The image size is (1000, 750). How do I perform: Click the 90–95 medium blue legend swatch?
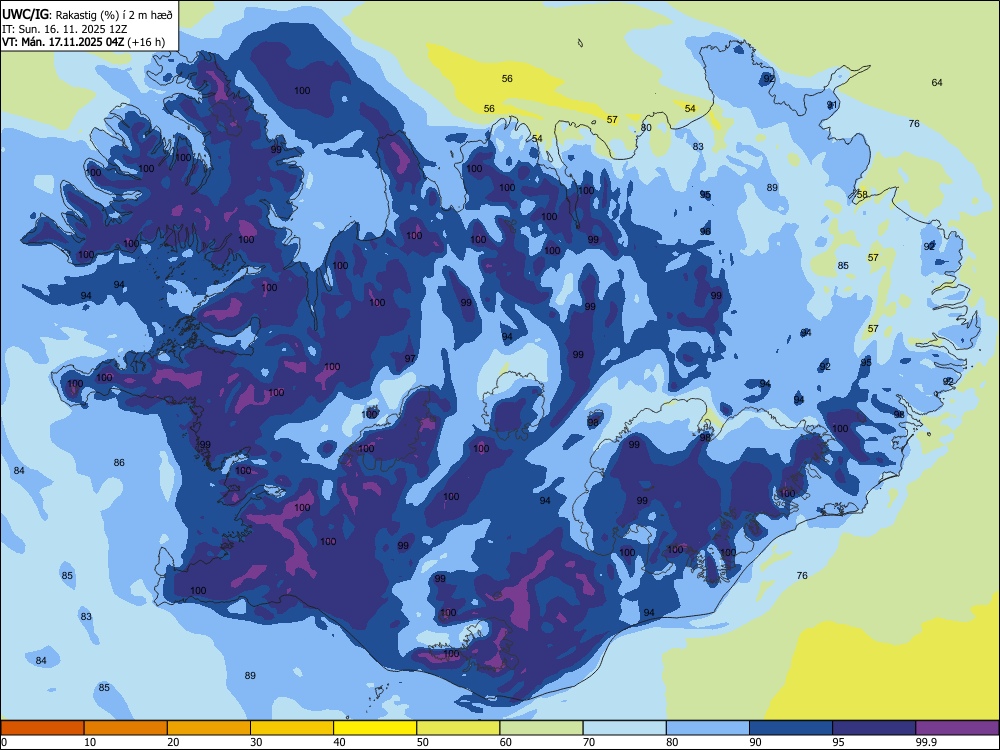pos(791,728)
